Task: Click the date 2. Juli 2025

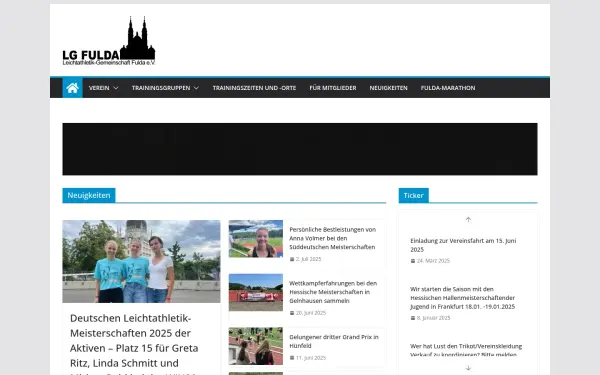Action: point(308,259)
